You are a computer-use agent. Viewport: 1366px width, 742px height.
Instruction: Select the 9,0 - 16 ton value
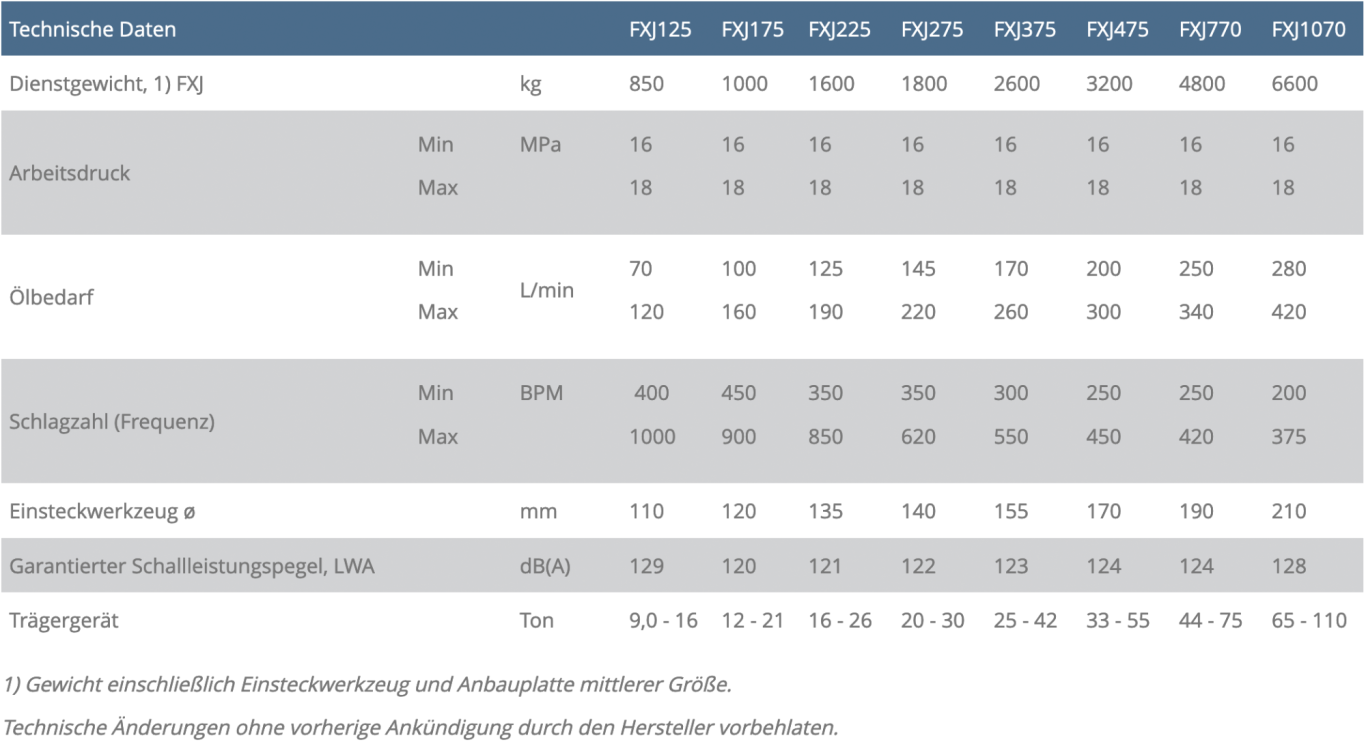pyautogui.click(x=663, y=621)
